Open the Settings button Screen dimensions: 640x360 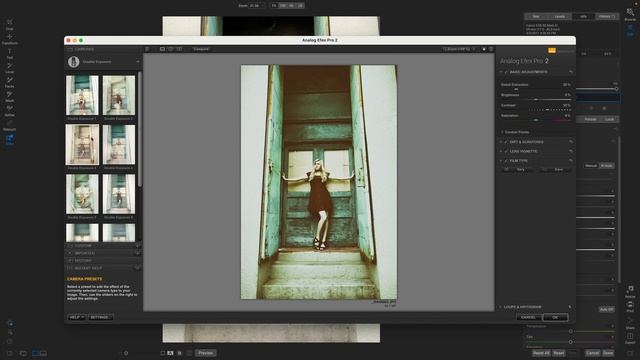tap(100, 317)
